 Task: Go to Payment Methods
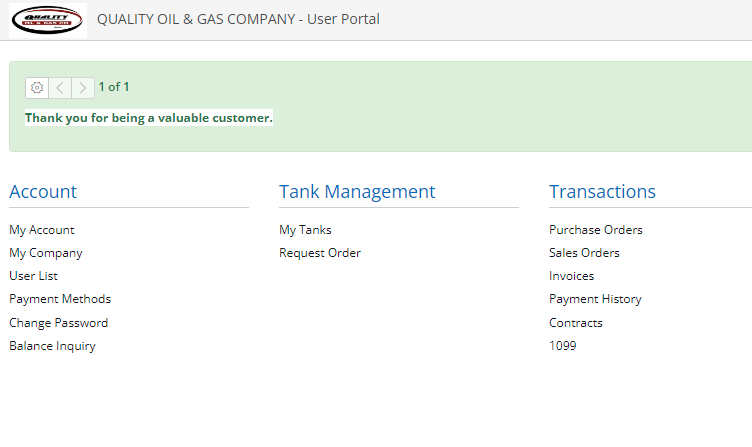[x=60, y=299]
